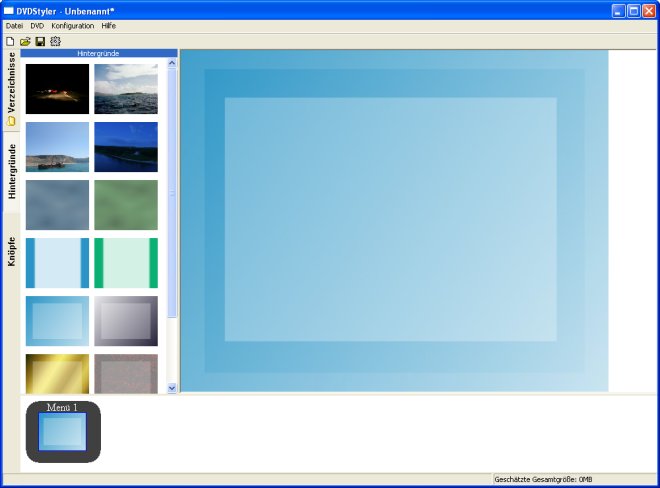Viewport: 660px width, 488px height.
Task: Select the coastal cliff with ship thumbnail
Action: coord(57,147)
